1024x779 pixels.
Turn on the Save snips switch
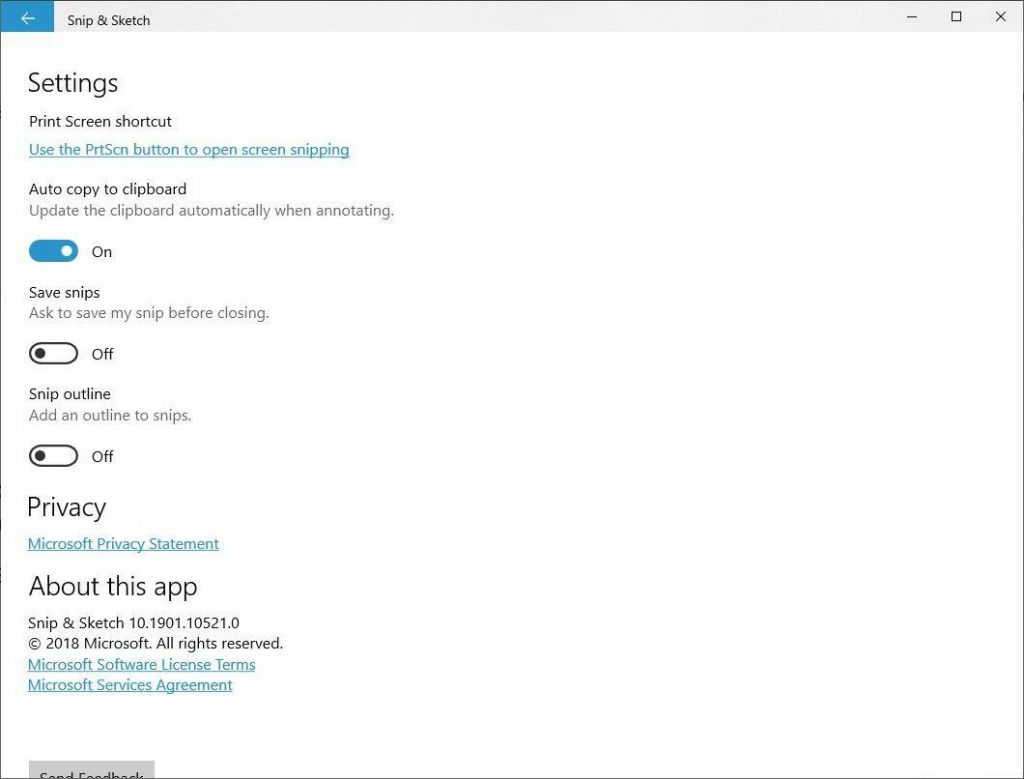tap(53, 353)
